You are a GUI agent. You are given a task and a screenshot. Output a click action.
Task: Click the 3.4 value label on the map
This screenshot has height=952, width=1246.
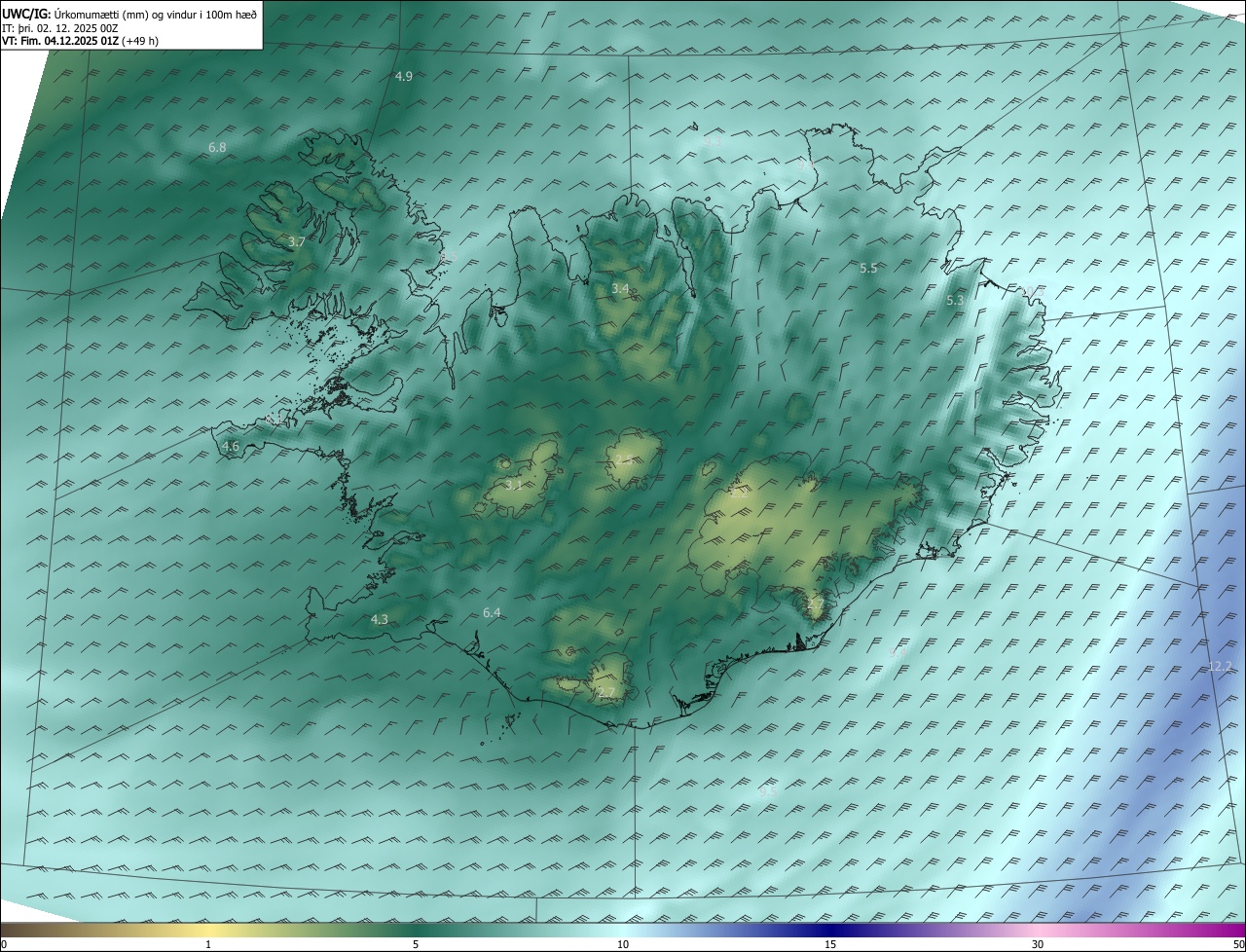pyautogui.click(x=620, y=289)
